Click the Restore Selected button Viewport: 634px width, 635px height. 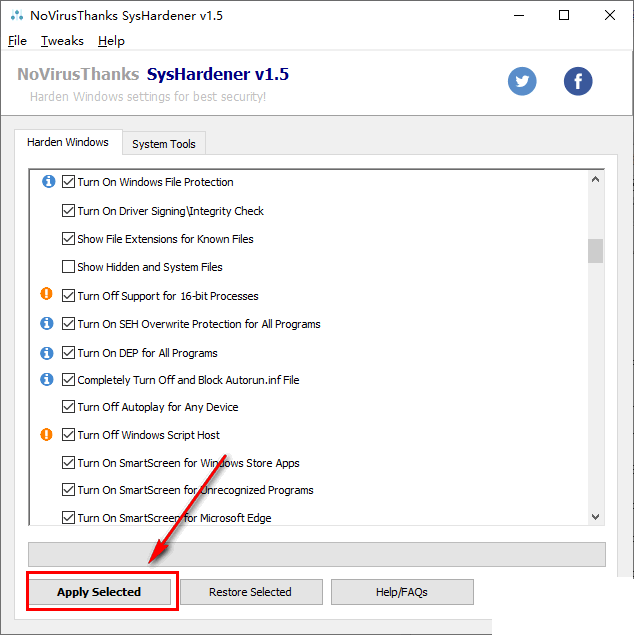pos(251,592)
